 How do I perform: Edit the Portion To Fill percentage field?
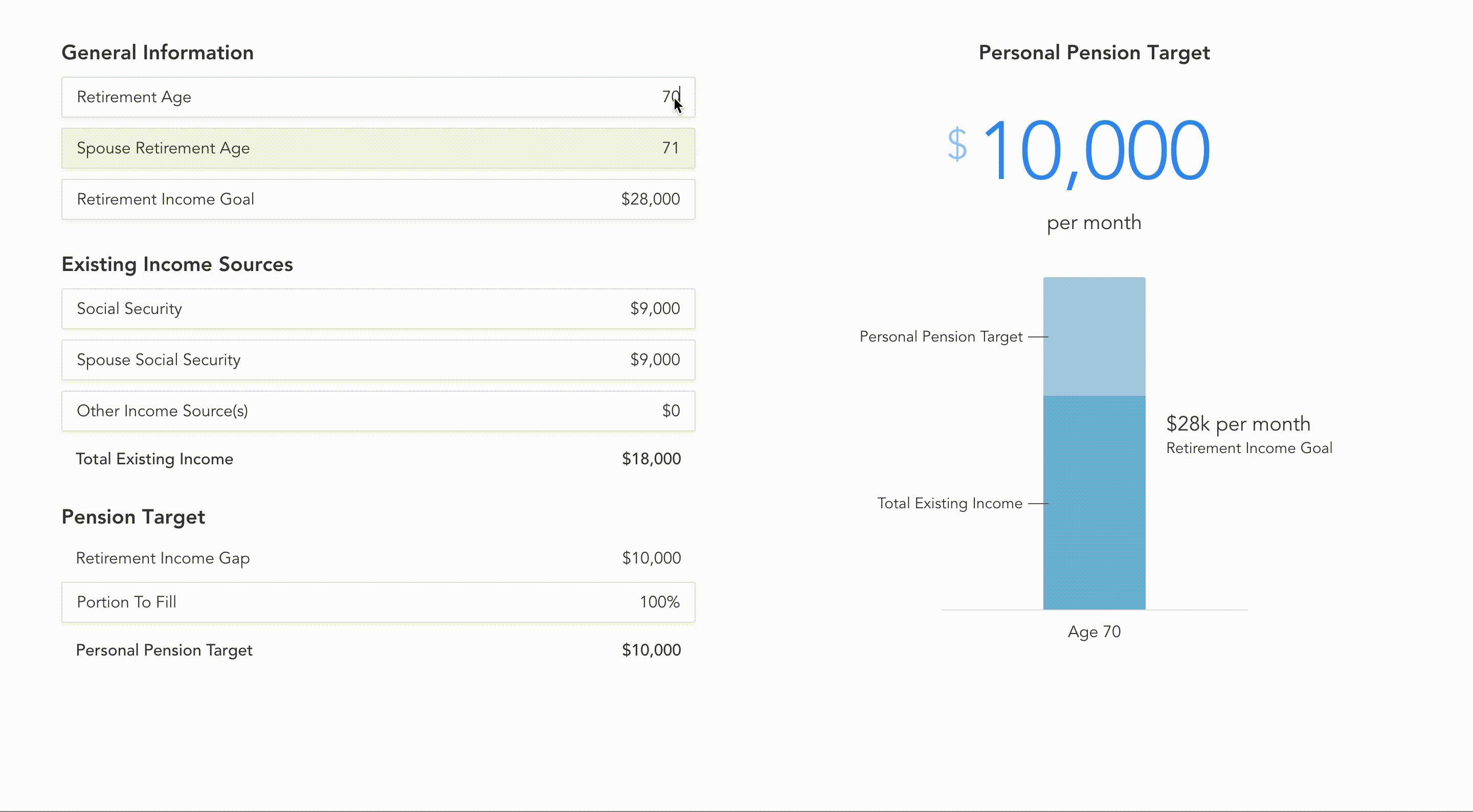click(x=378, y=602)
